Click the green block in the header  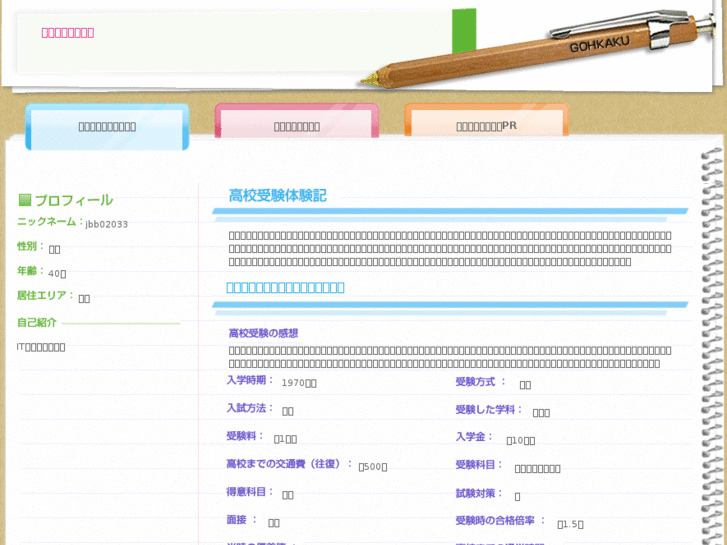[464, 31]
